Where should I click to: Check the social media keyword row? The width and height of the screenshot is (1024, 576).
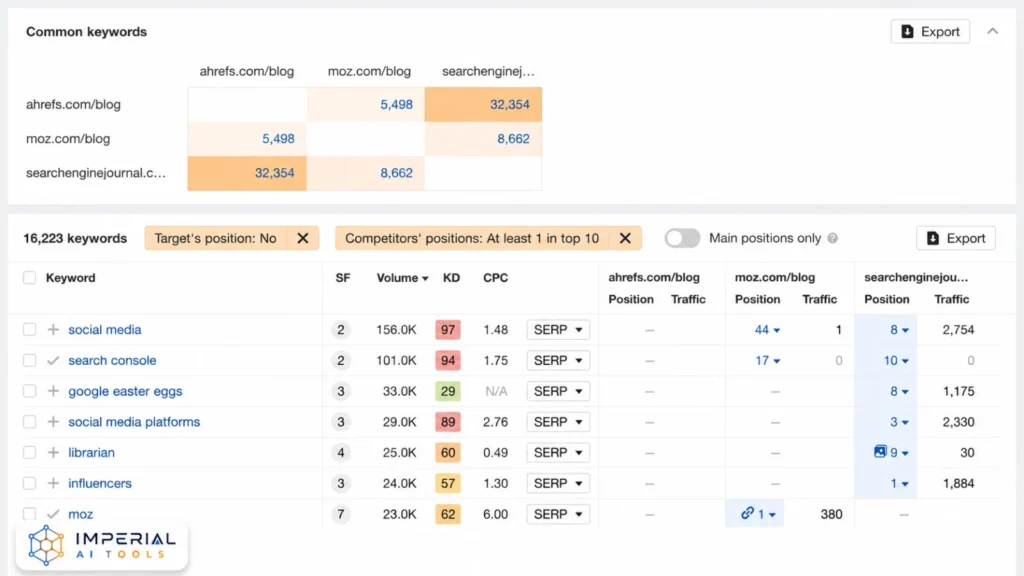coord(29,330)
